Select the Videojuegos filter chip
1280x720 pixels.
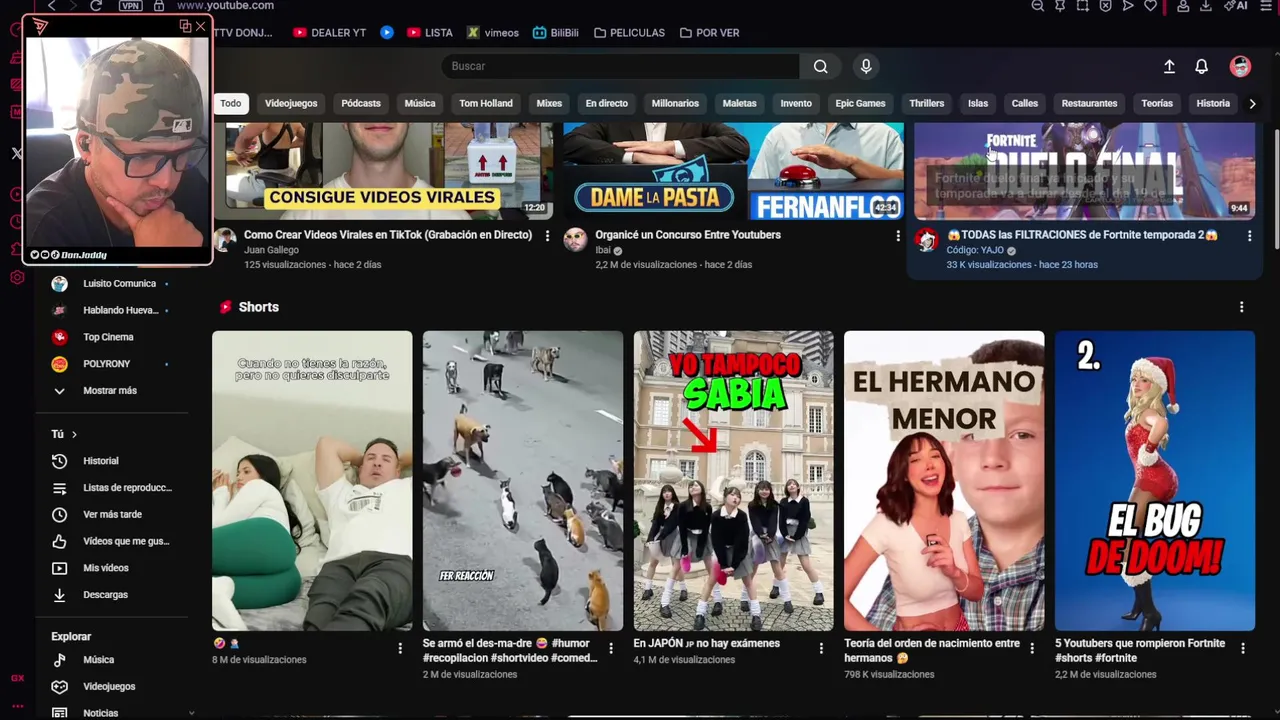[291, 103]
